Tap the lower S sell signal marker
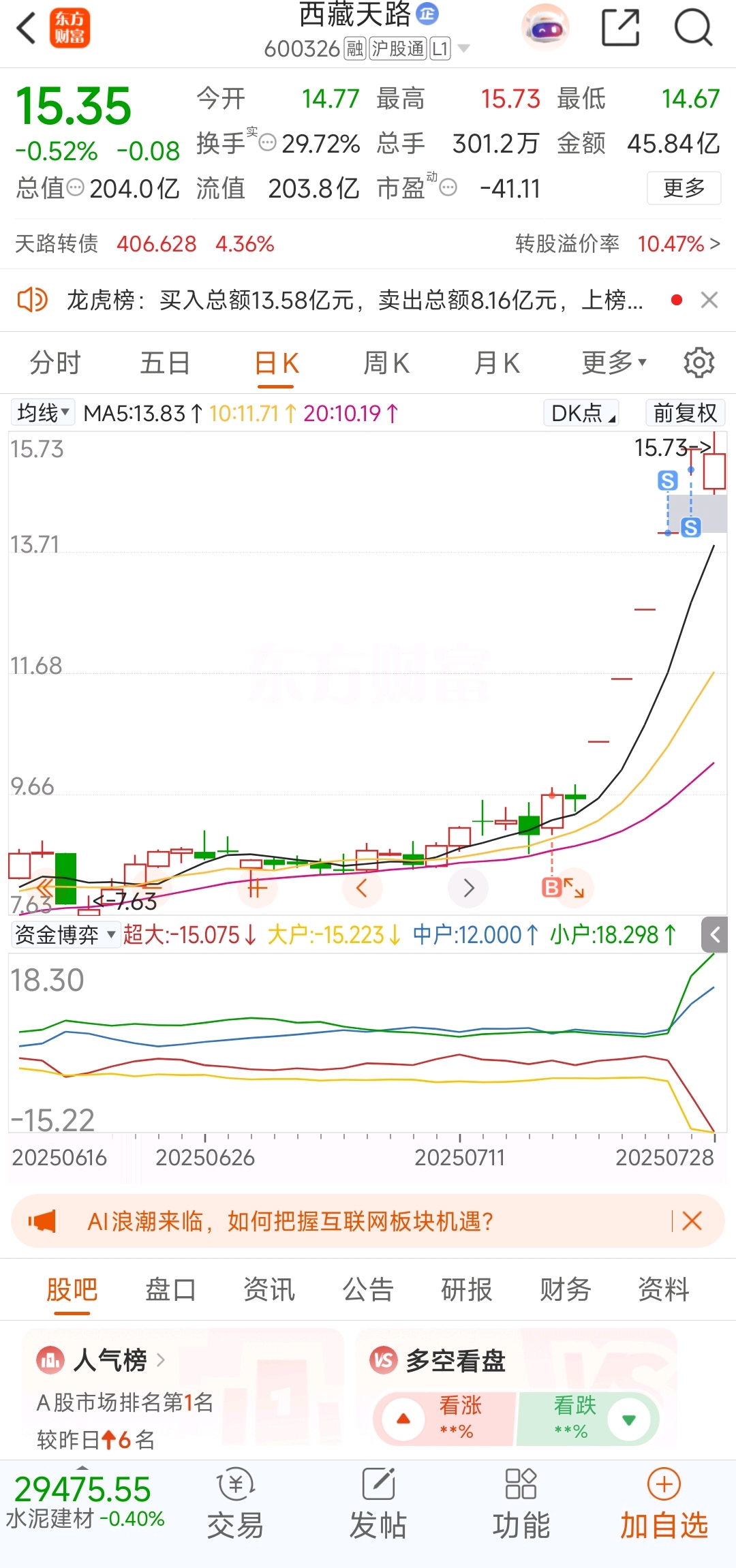 click(690, 527)
